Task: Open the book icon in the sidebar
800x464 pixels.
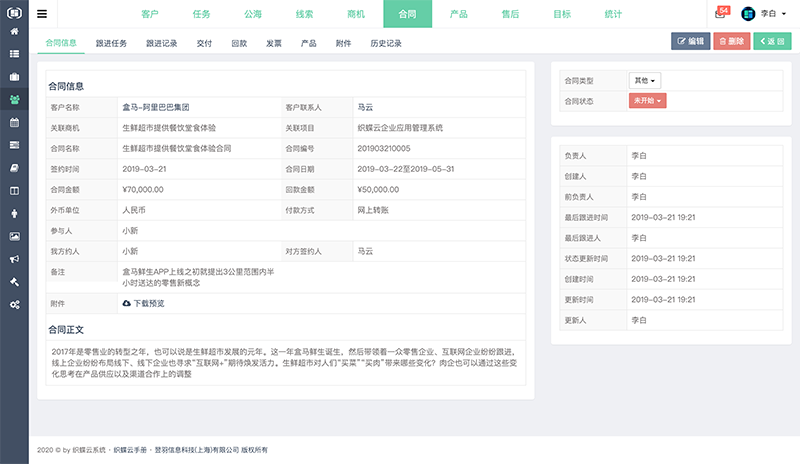Action: click(x=14, y=168)
